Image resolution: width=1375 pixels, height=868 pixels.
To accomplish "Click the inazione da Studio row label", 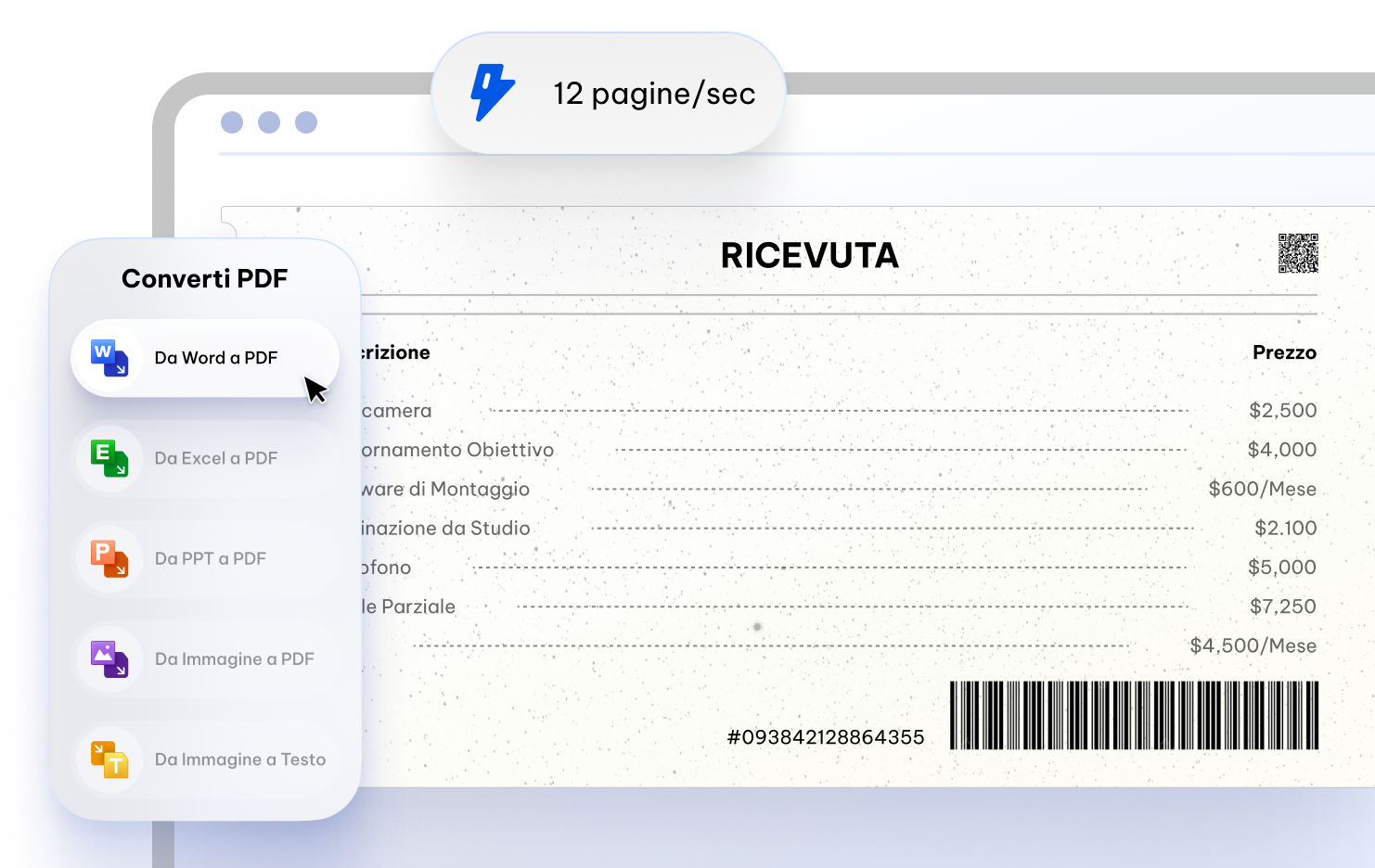I will click(x=445, y=528).
